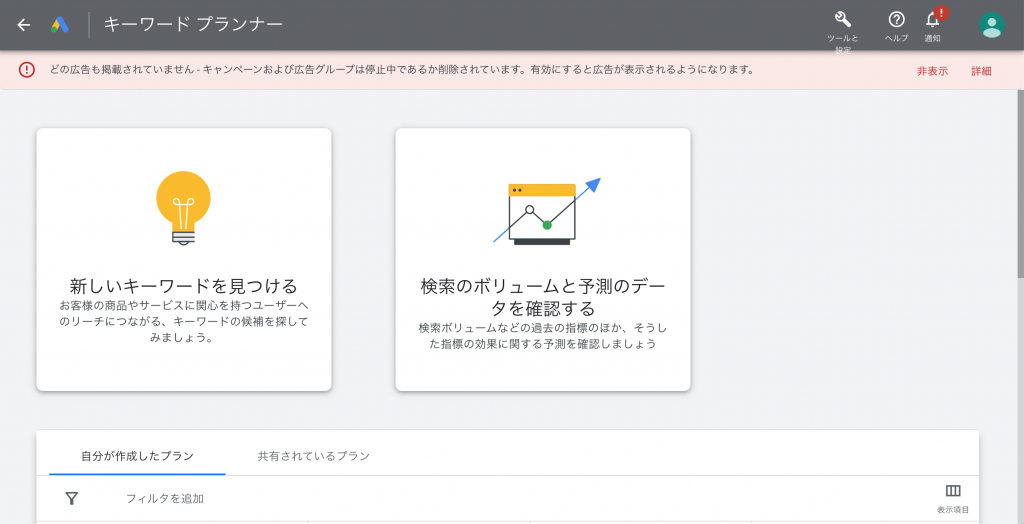The width and height of the screenshot is (1024, 524).
Task: Switch to 共有されているプラン tab
Action: (313, 456)
